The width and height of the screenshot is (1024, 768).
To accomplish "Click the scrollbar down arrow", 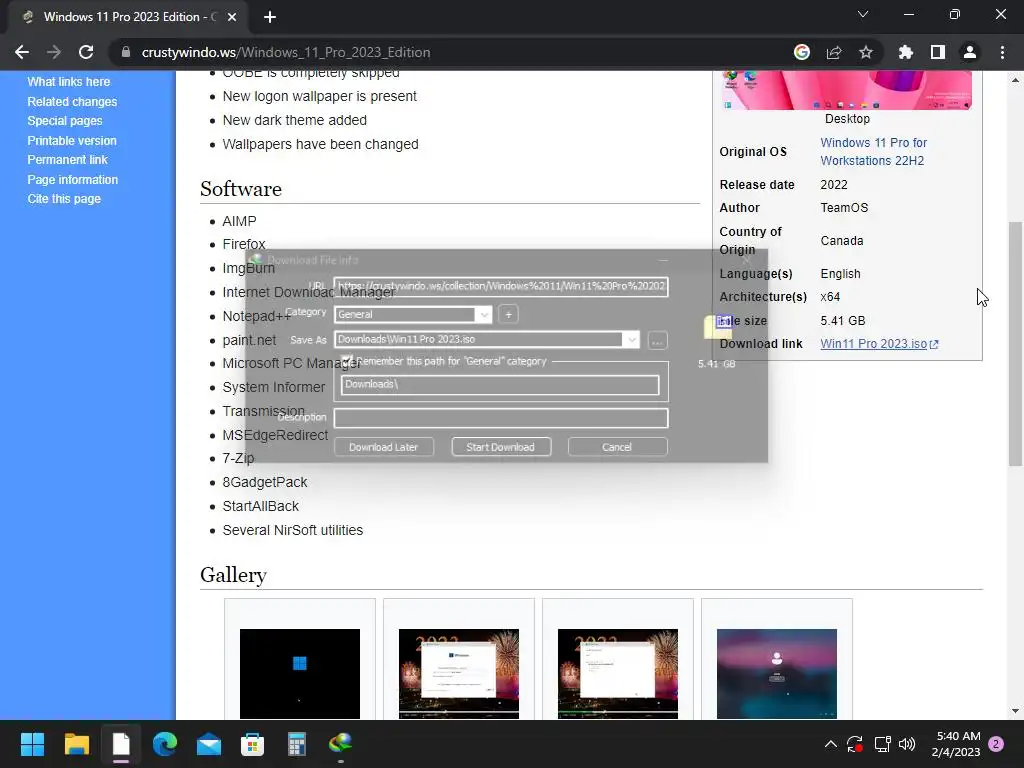I will point(1015,711).
